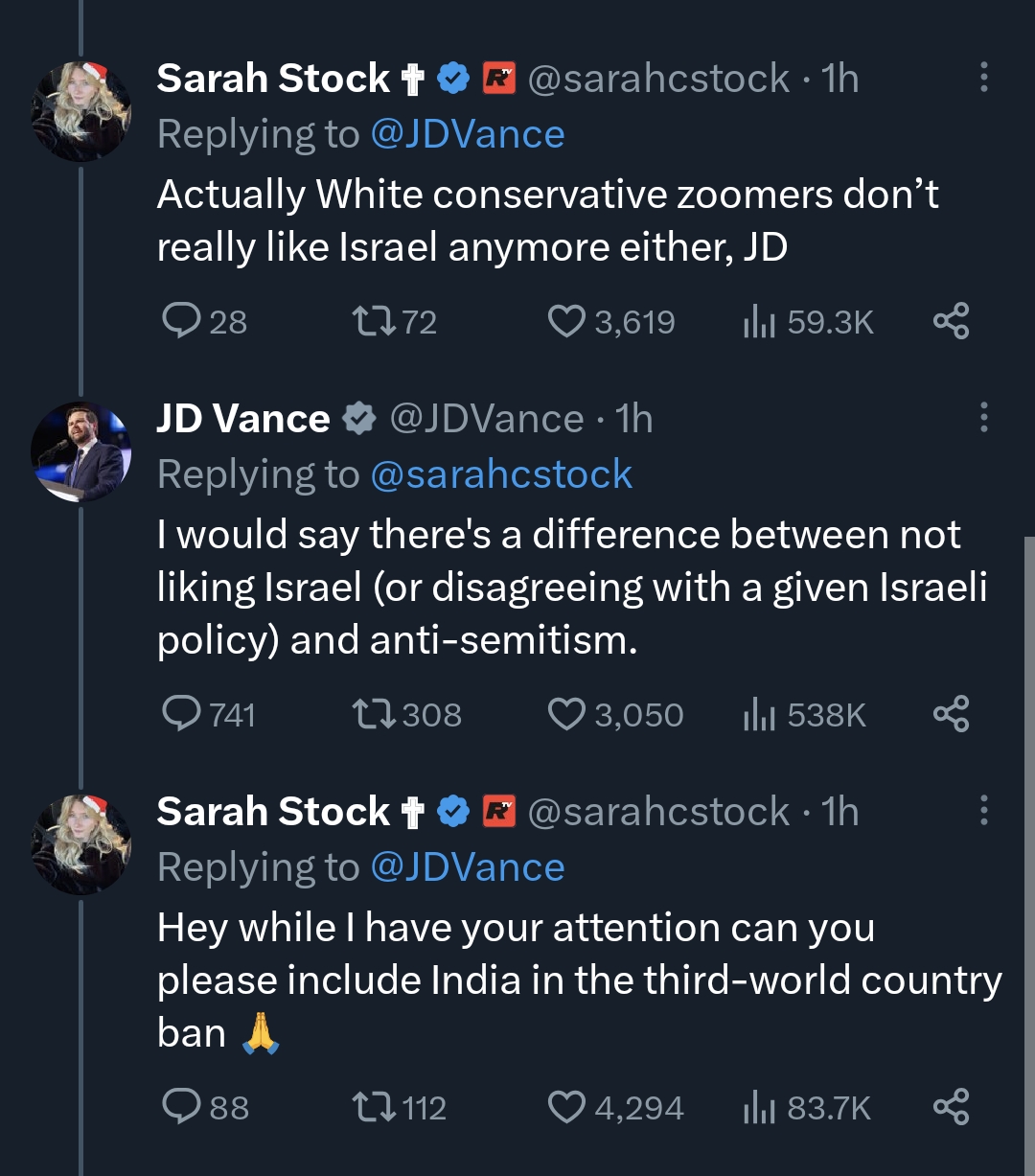Like JD Vance's tweet with 3,050 likes

pyautogui.click(x=566, y=714)
